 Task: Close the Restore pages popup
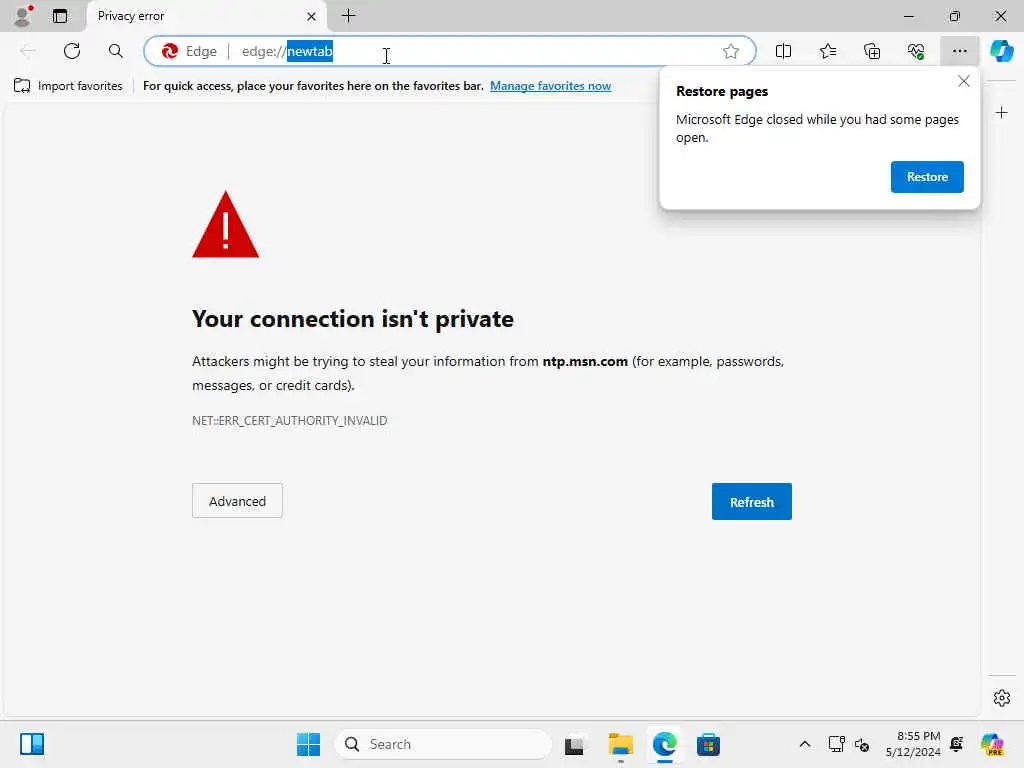[963, 81]
